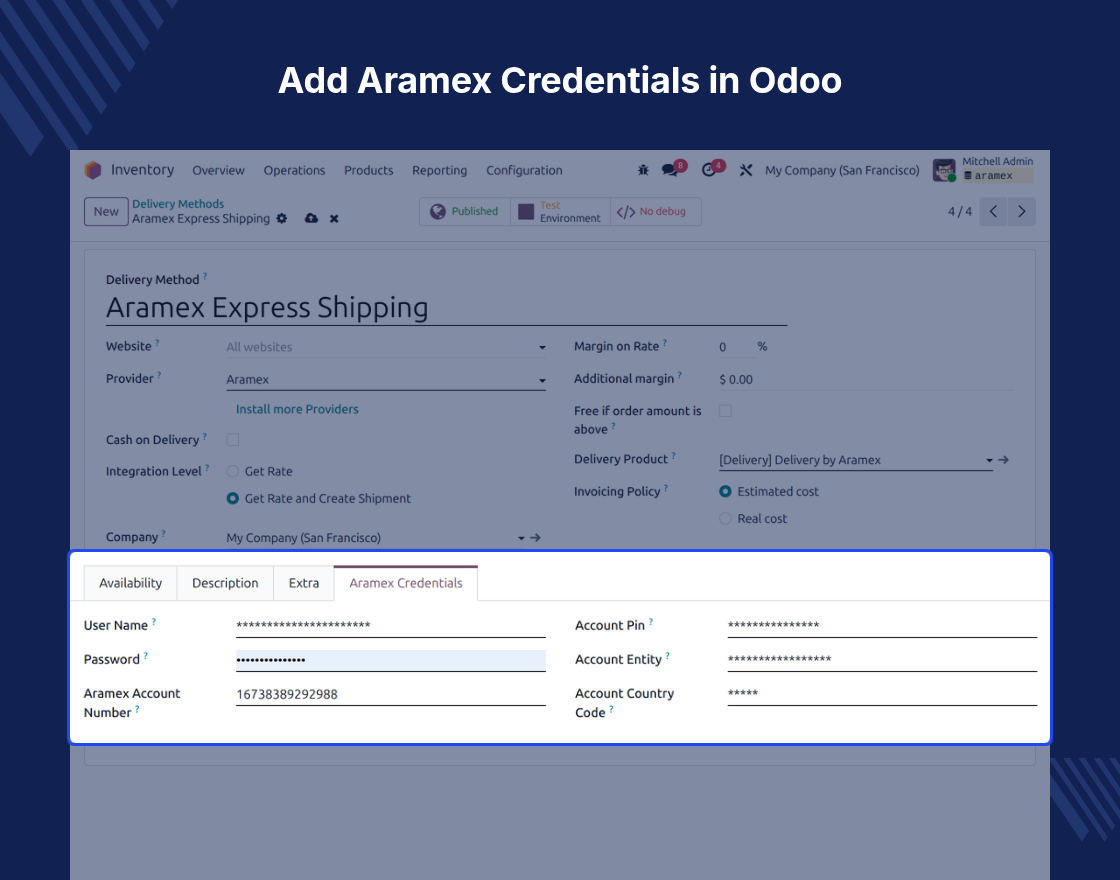Select Real cost invoicing policy
Screen dimensions: 1120x880
pos(725,519)
